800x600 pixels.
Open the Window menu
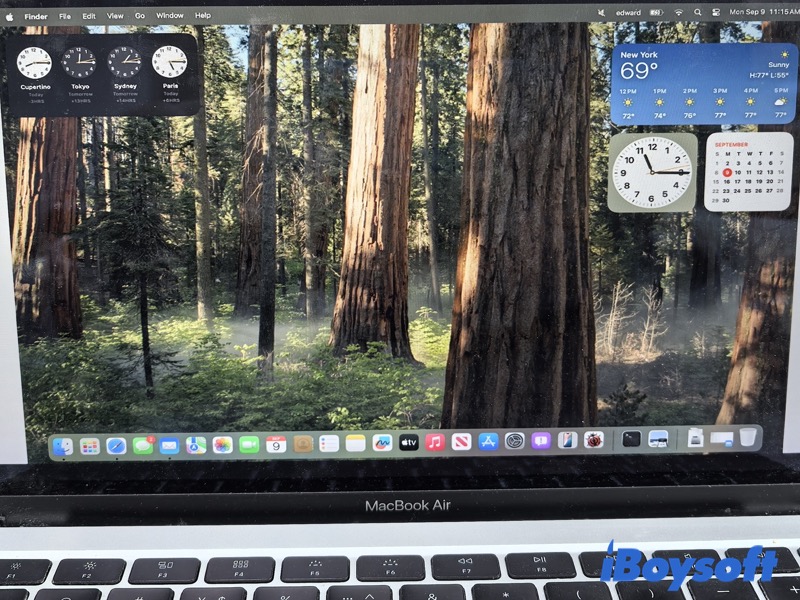coord(170,16)
